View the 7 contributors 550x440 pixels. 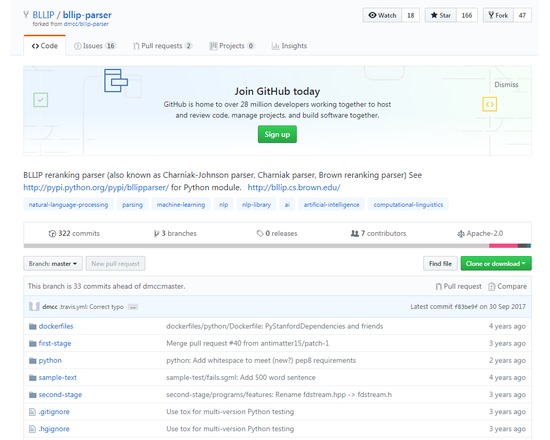point(378,233)
